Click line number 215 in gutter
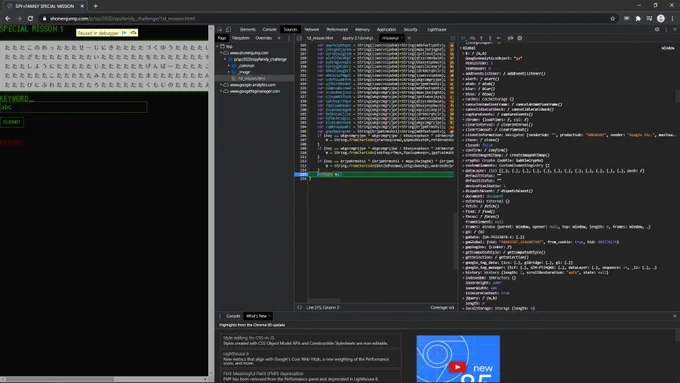This screenshot has height=383, width=680. pyautogui.click(x=303, y=174)
